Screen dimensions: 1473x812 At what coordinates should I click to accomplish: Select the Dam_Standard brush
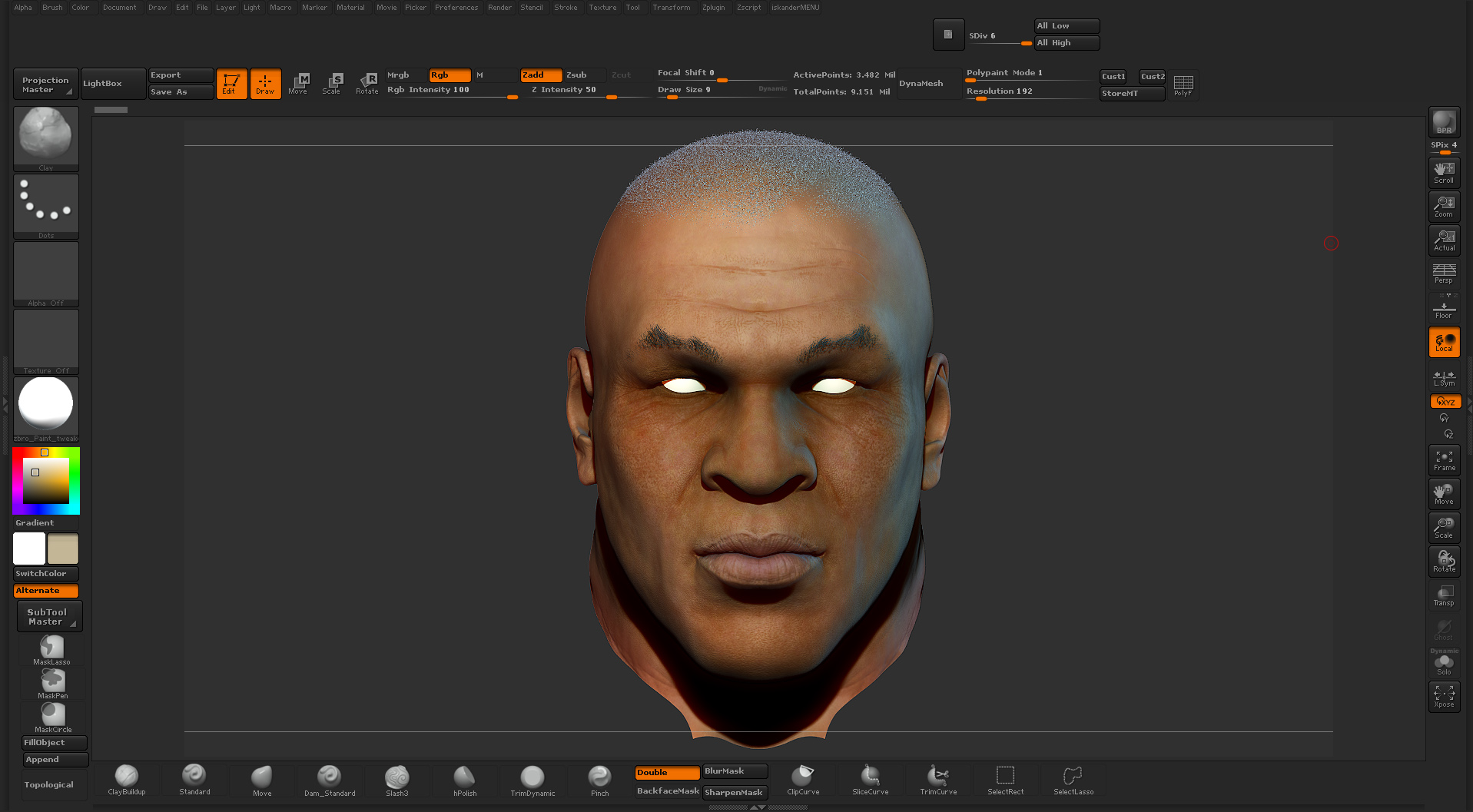[330, 779]
